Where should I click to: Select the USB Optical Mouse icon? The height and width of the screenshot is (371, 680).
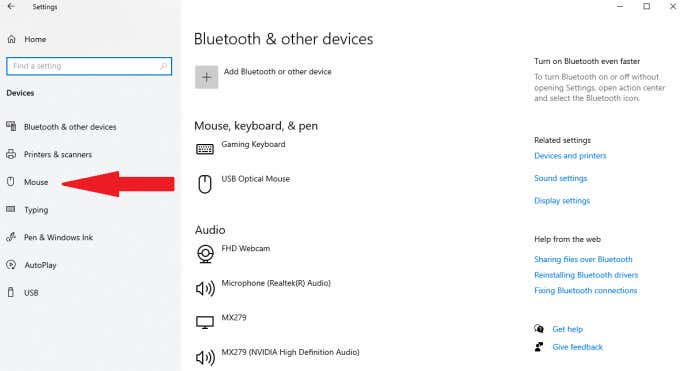[x=205, y=184]
